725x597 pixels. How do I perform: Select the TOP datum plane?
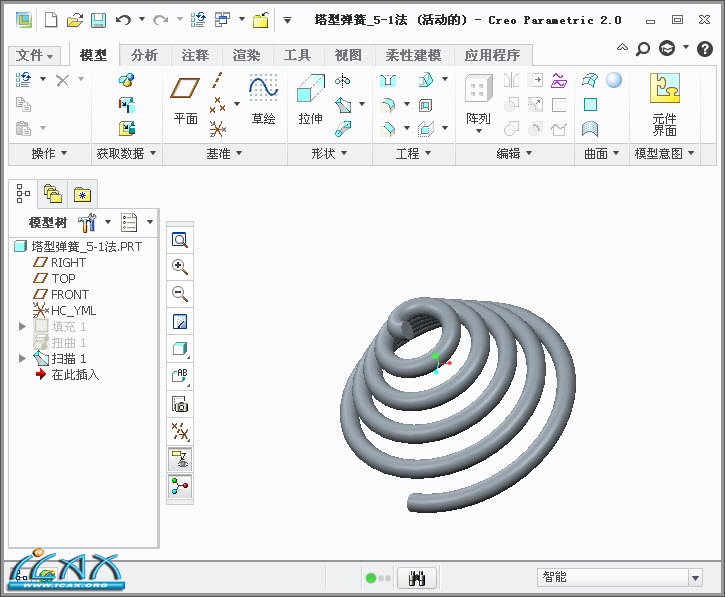pyautogui.click(x=55, y=278)
